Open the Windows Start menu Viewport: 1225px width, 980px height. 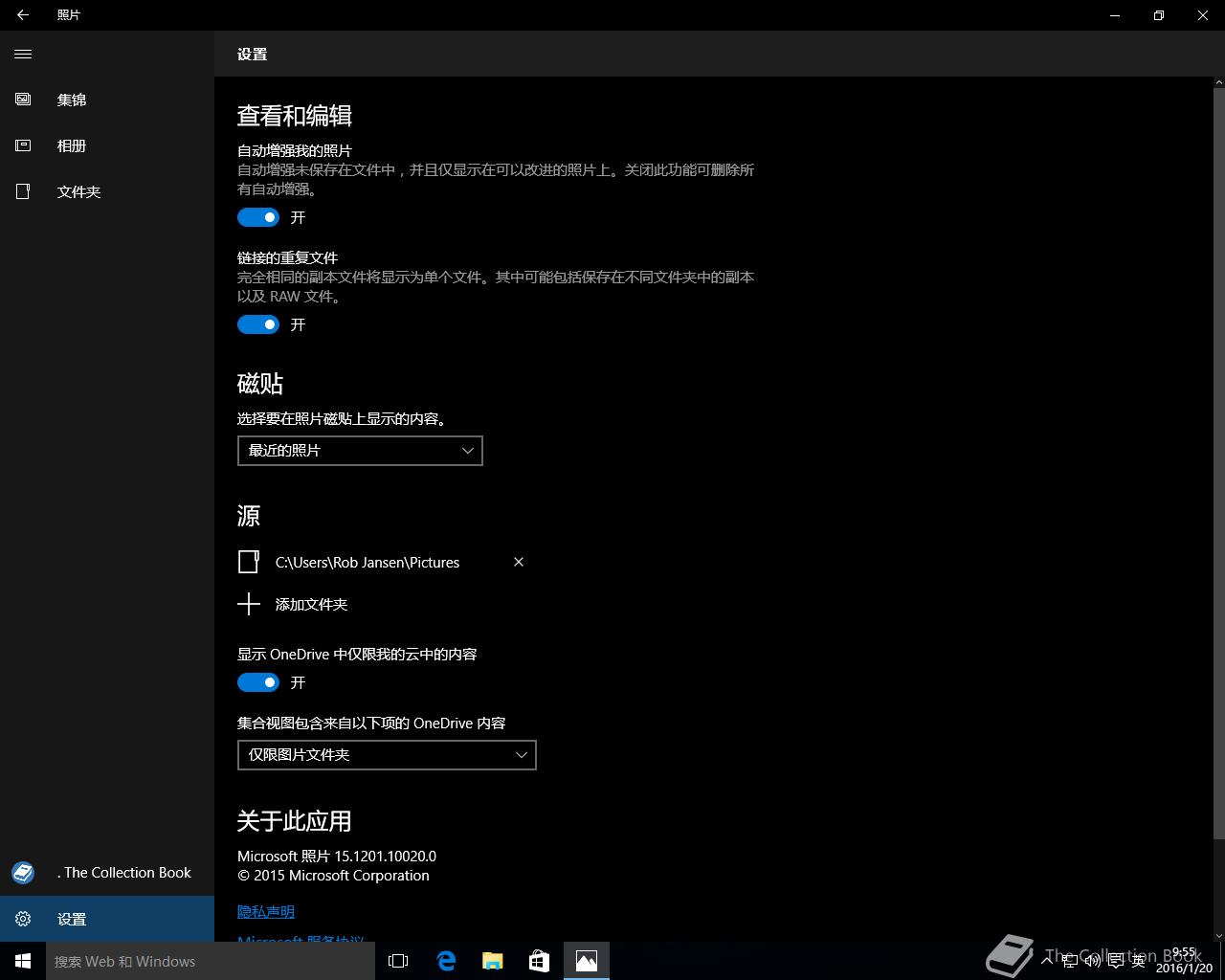pos(23,961)
